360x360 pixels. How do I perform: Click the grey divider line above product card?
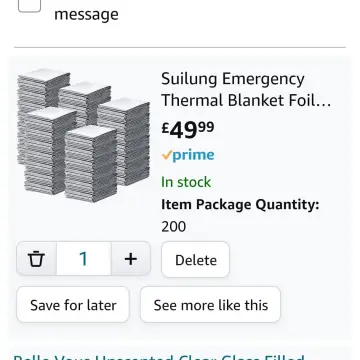click(180, 47)
